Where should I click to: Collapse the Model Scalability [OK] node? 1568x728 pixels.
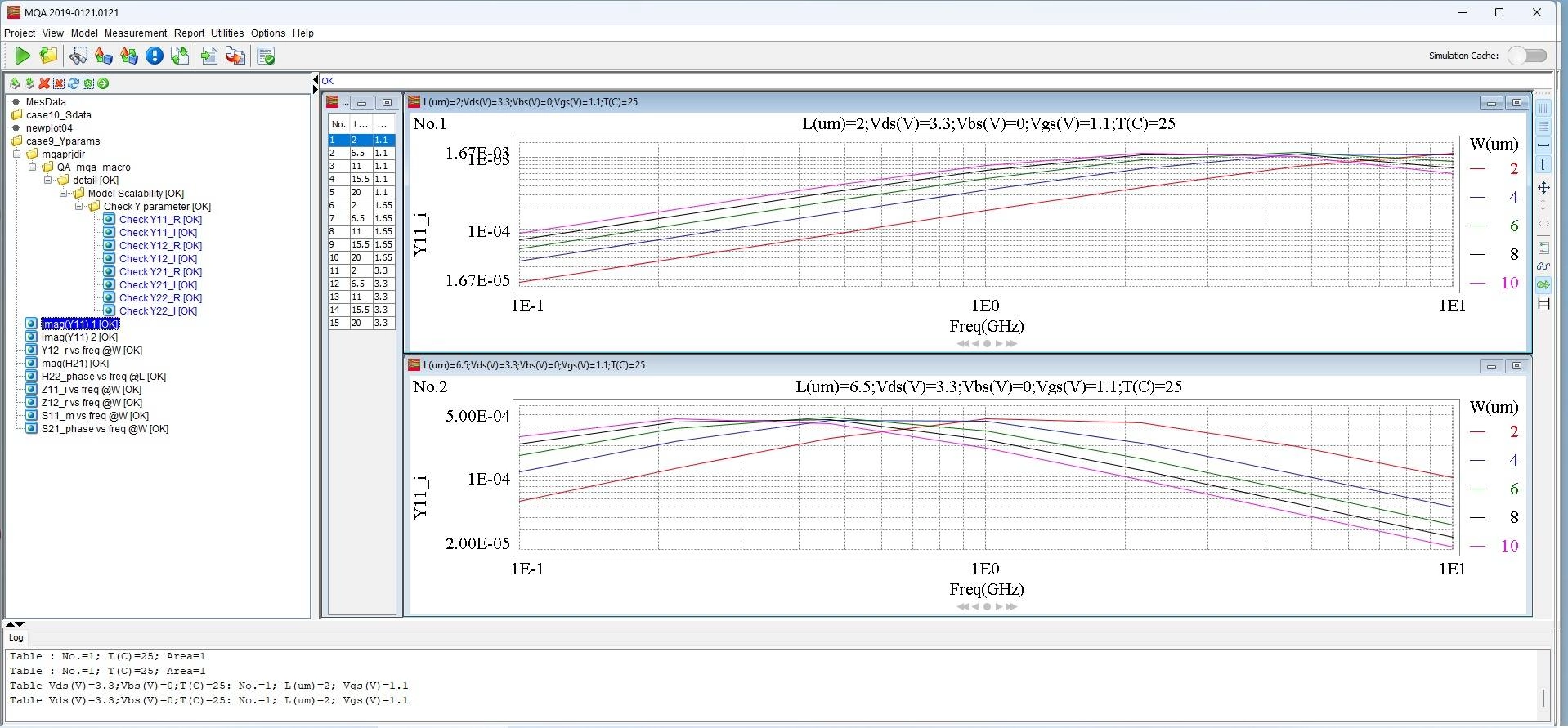click(64, 193)
